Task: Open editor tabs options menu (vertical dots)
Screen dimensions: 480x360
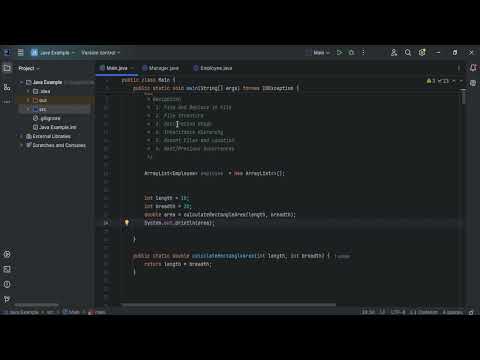Action: 459,68
